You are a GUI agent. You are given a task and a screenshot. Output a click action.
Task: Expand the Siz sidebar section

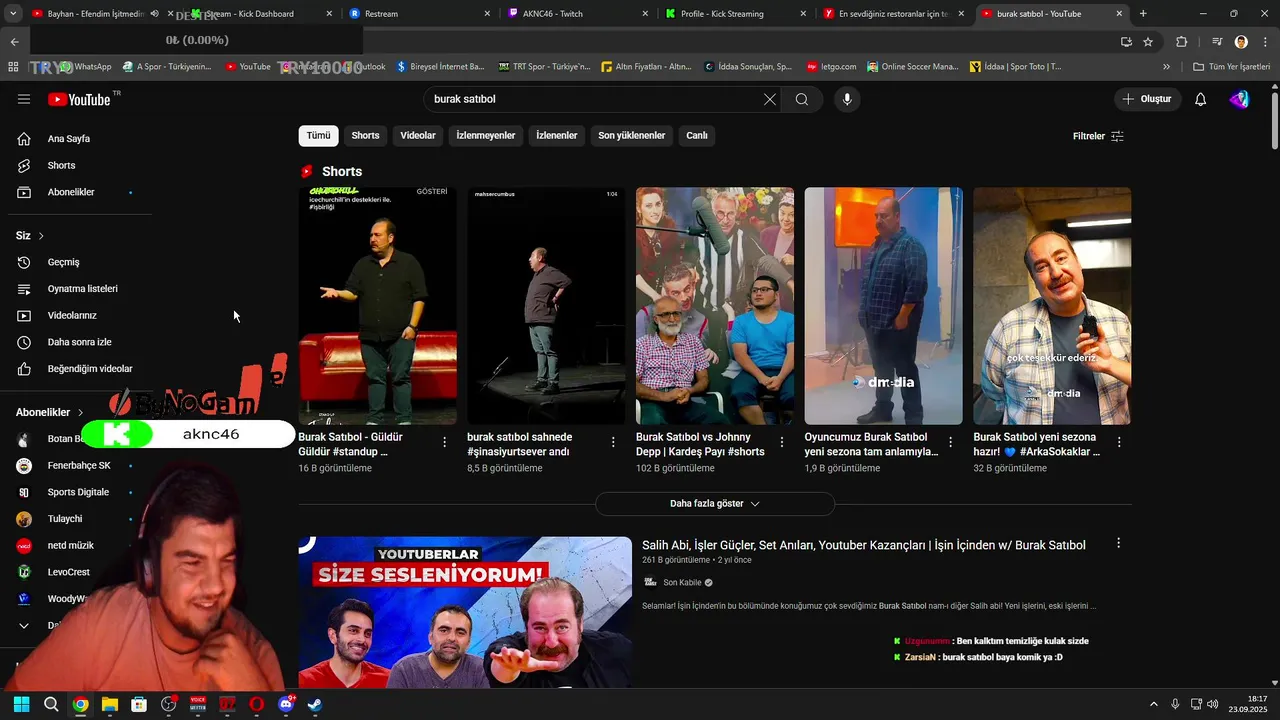(30, 236)
